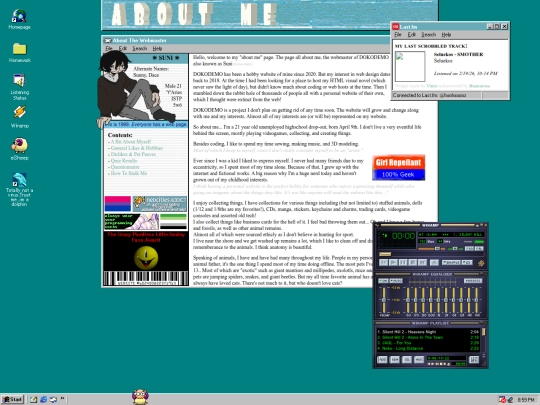Viewport: 540px width, 405px height.
Task: Toggle Repeat in Winamp
Action: pyautogui.click(x=467, y=262)
